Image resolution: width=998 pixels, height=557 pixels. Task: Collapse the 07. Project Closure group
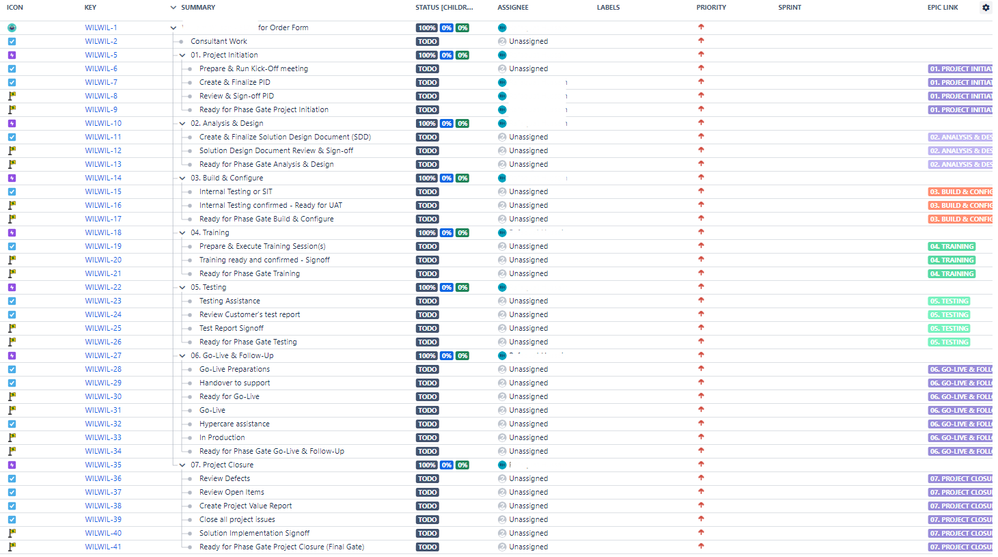(x=182, y=465)
